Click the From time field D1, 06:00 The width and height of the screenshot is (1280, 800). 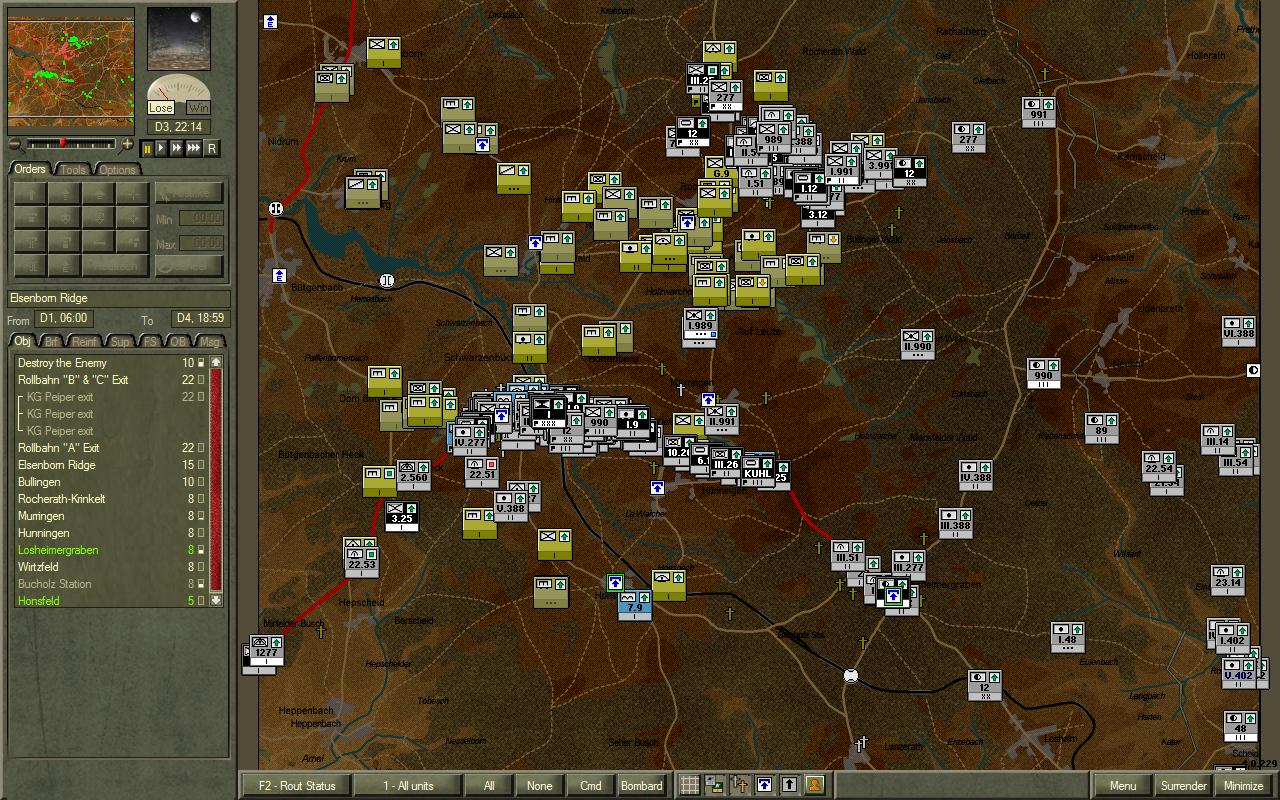coord(64,318)
